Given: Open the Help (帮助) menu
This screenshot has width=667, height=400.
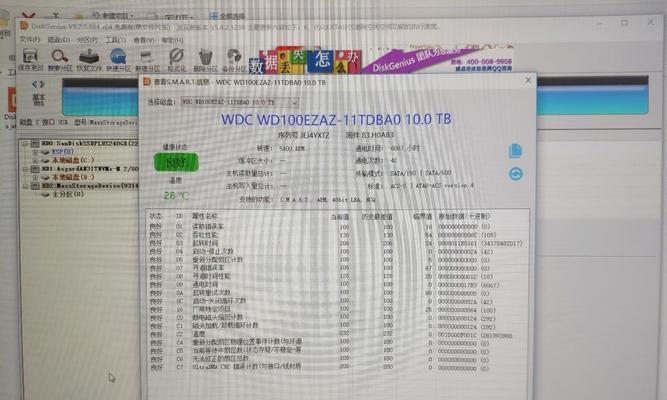Looking at the screenshot, I should 172,40.
